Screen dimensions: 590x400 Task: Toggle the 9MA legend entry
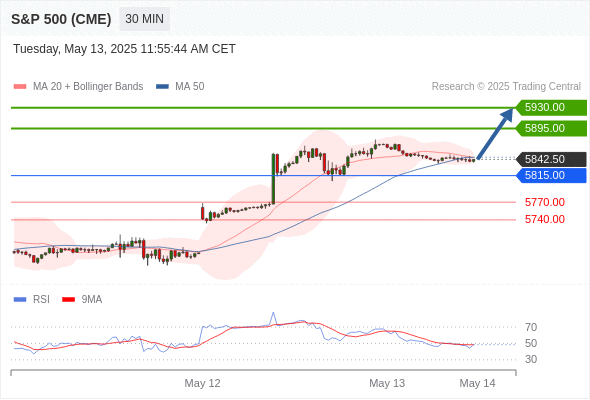tap(82, 300)
